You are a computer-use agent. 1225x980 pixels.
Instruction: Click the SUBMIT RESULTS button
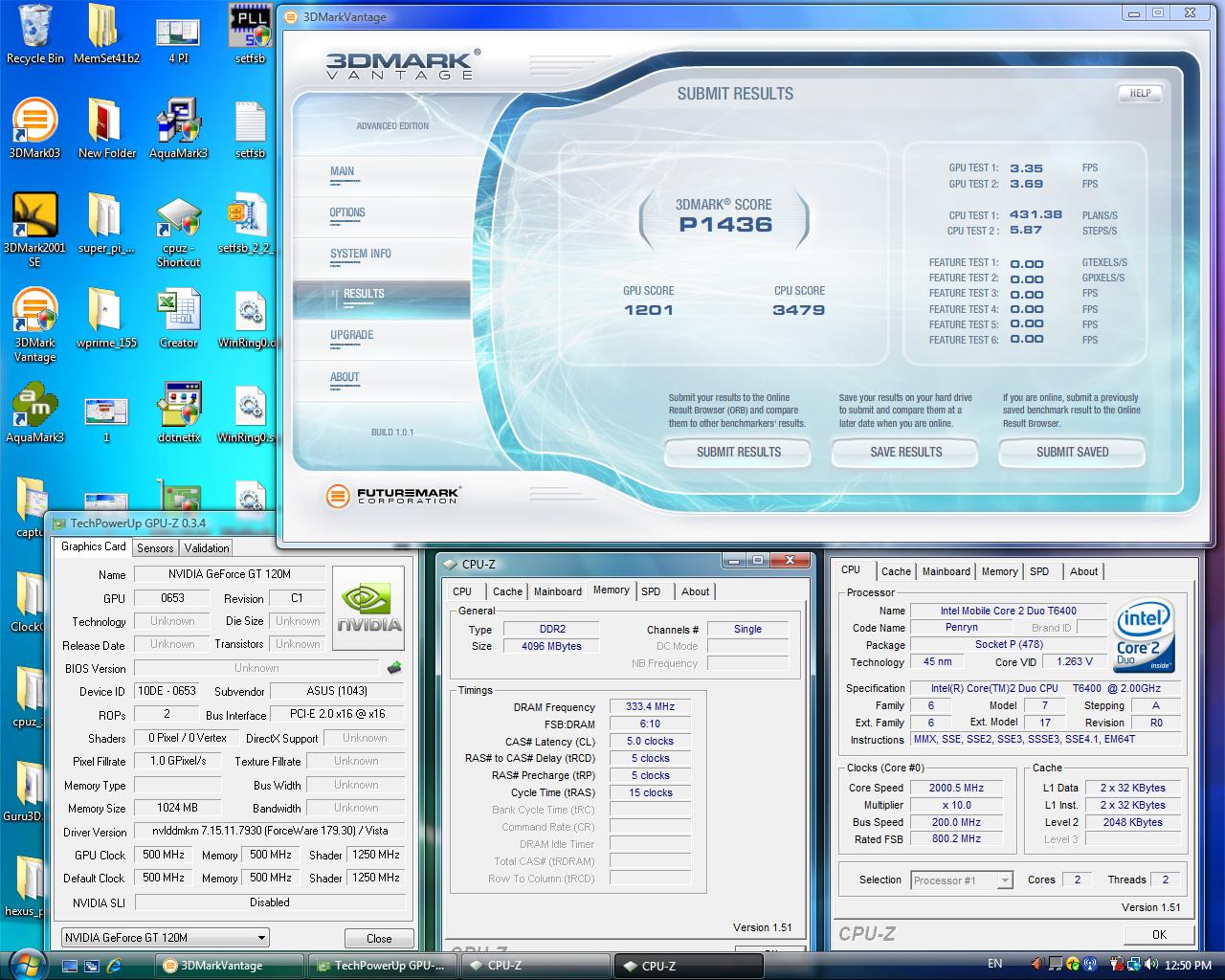tap(738, 452)
